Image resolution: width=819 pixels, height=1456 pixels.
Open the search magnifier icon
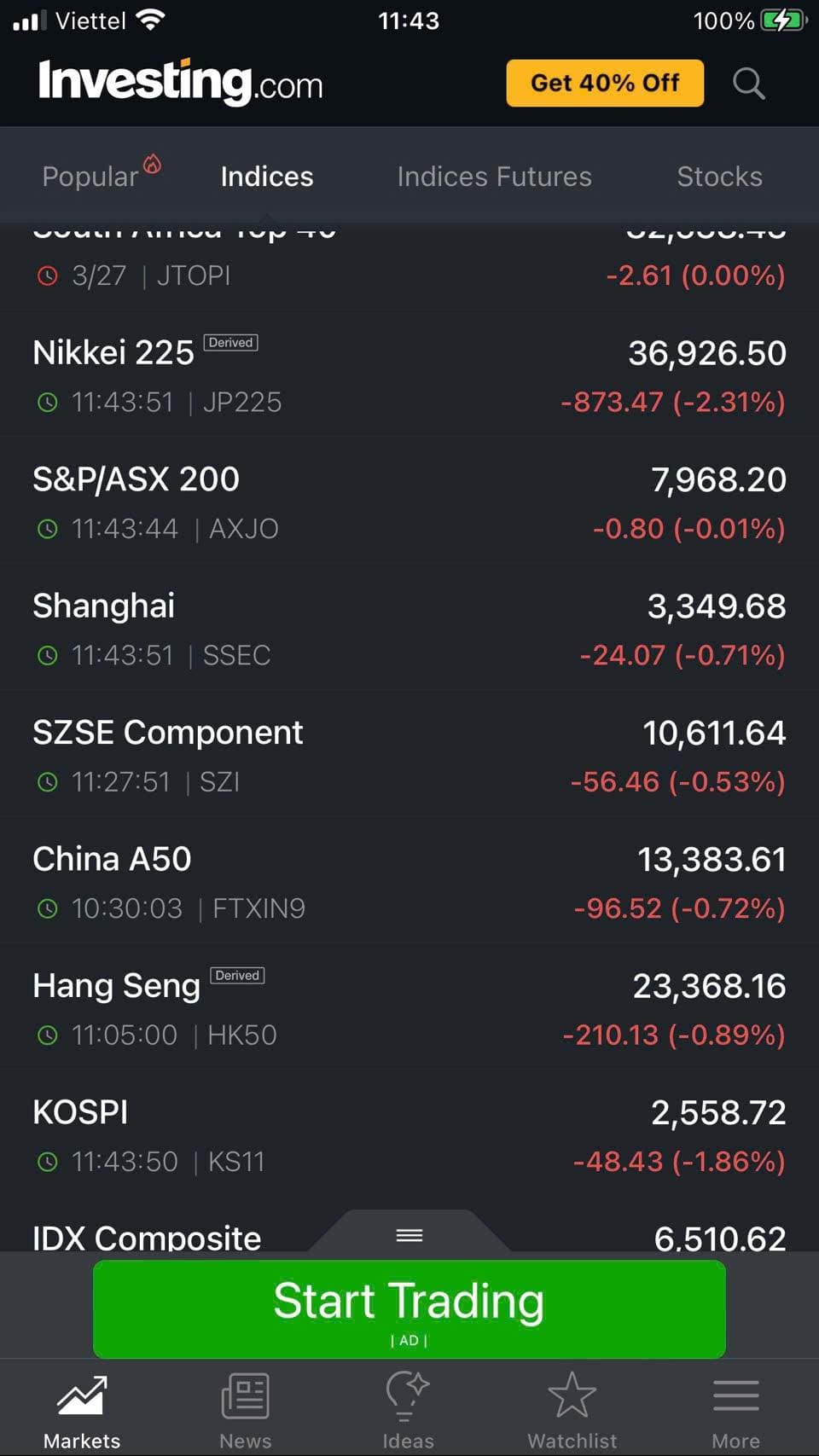tap(748, 84)
